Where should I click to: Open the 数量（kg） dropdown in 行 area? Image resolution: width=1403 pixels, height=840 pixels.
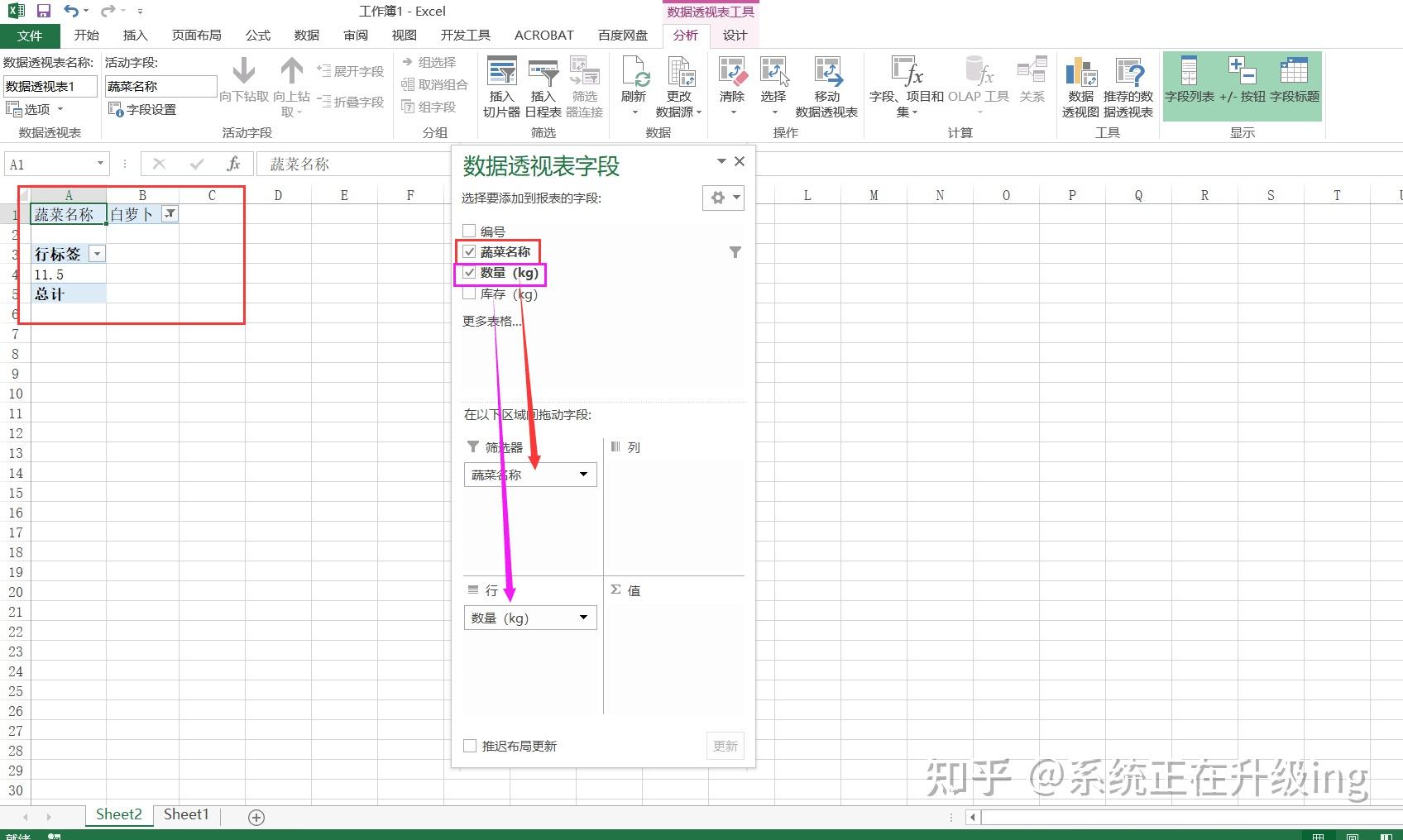pos(582,617)
